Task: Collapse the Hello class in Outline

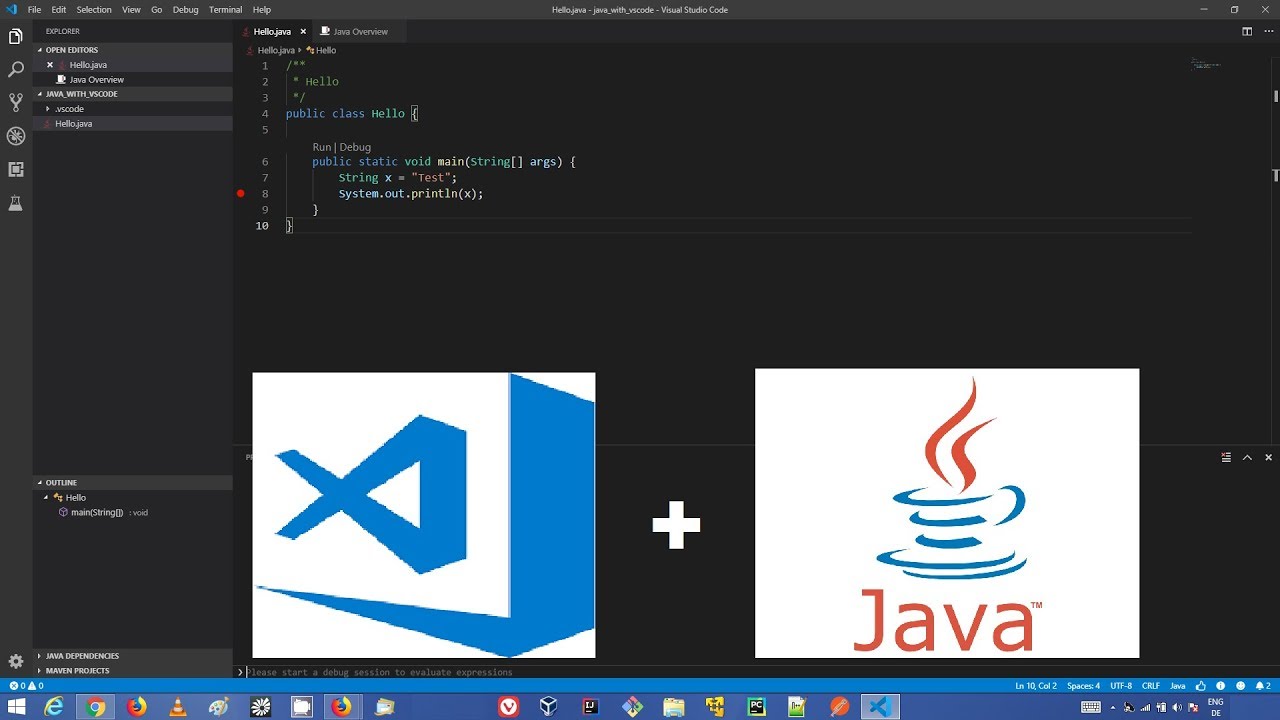Action: click(46, 498)
